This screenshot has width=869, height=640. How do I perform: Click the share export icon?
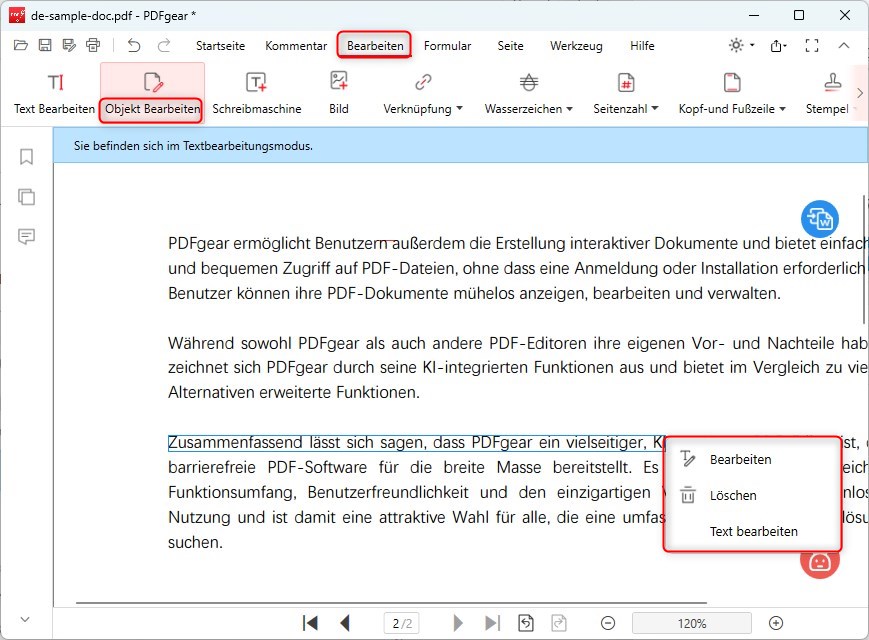tap(778, 45)
